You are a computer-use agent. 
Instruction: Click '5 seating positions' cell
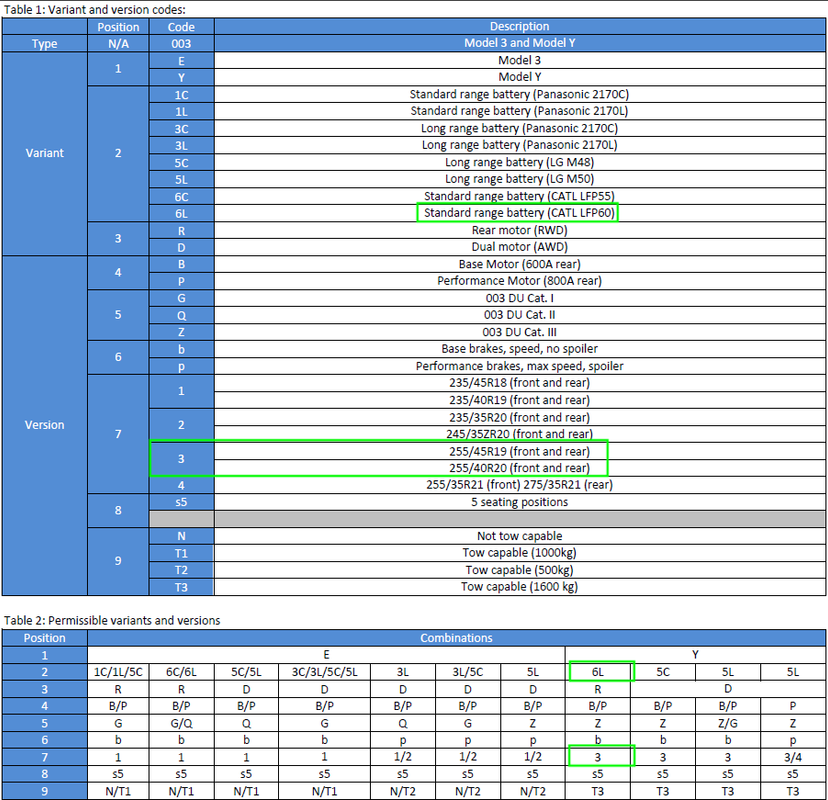click(x=520, y=502)
